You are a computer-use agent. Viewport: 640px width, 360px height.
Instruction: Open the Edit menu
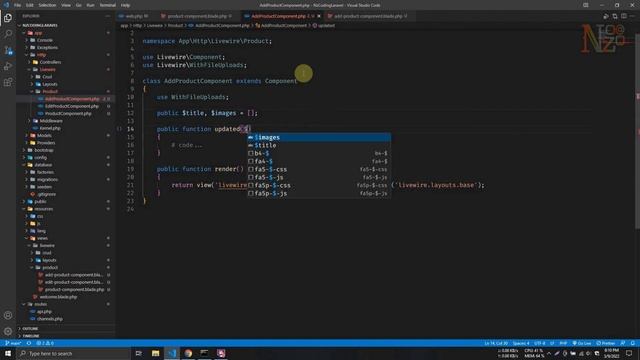pos(30,5)
